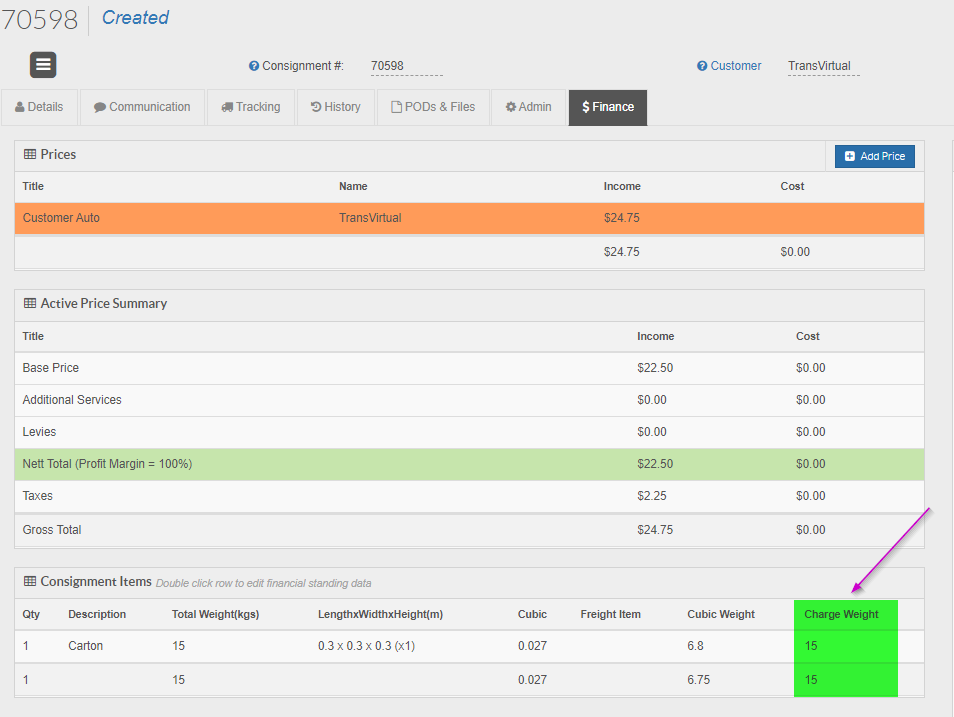Screen dimensions: 954x717
Task: Click the Add Price button
Action: pyautogui.click(x=875, y=156)
